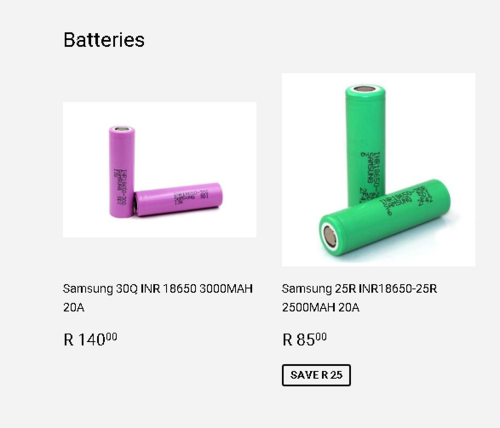Image resolution: width=500 pixels, height=428 pixels.
Task: Click the 20A line under Samsung 30Q
Action: click(74, 307)
